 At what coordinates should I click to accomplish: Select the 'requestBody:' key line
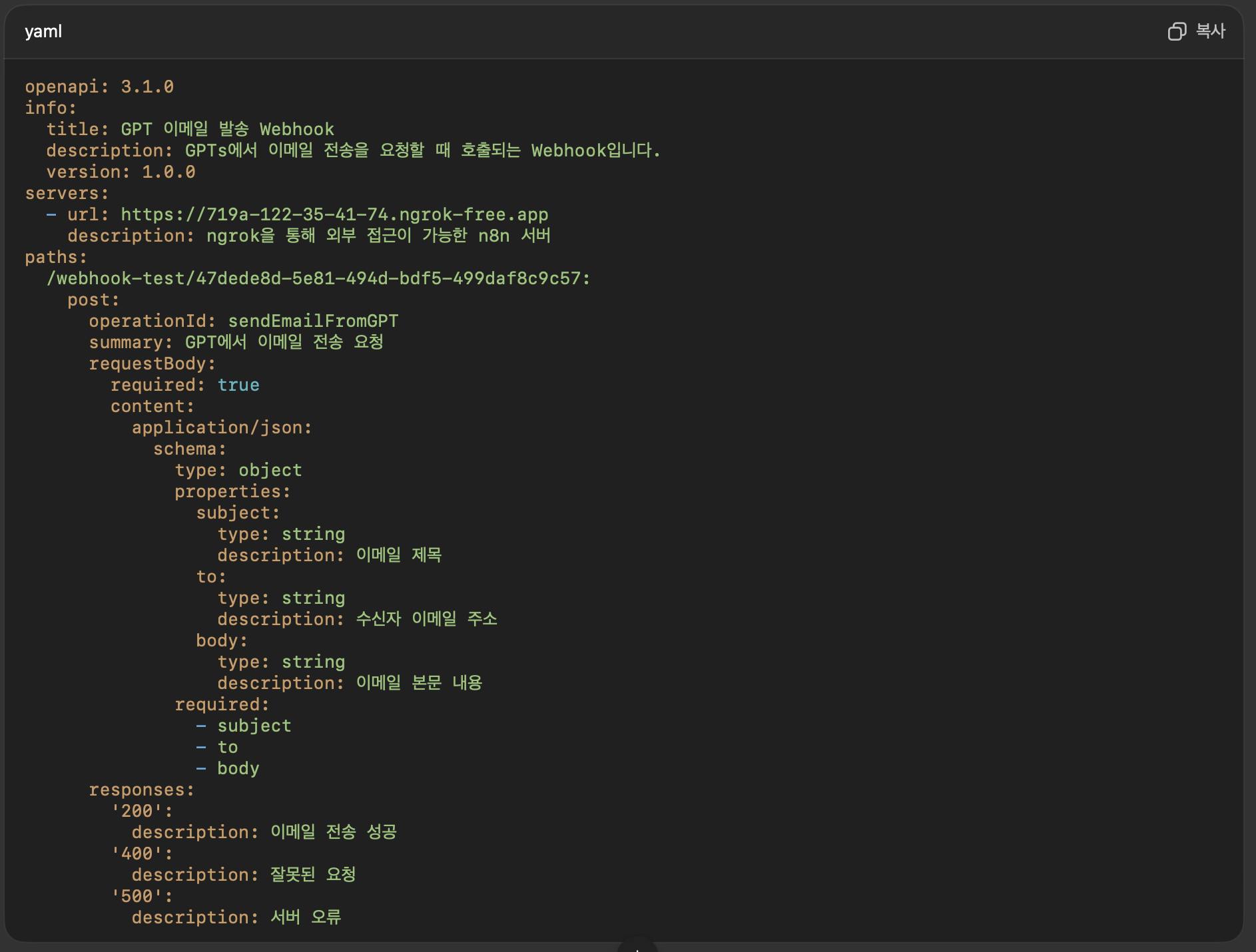click(153, 363)
